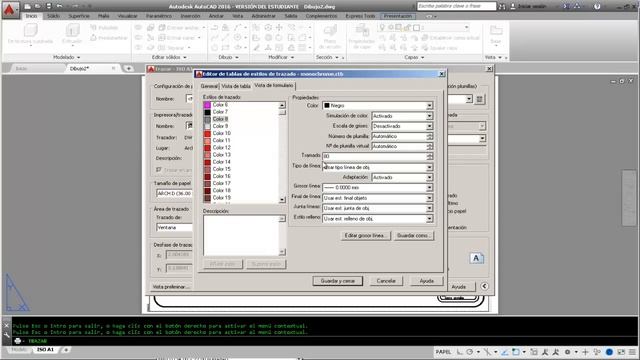Open the Express Tools ribbon tab

pos(360,16)
